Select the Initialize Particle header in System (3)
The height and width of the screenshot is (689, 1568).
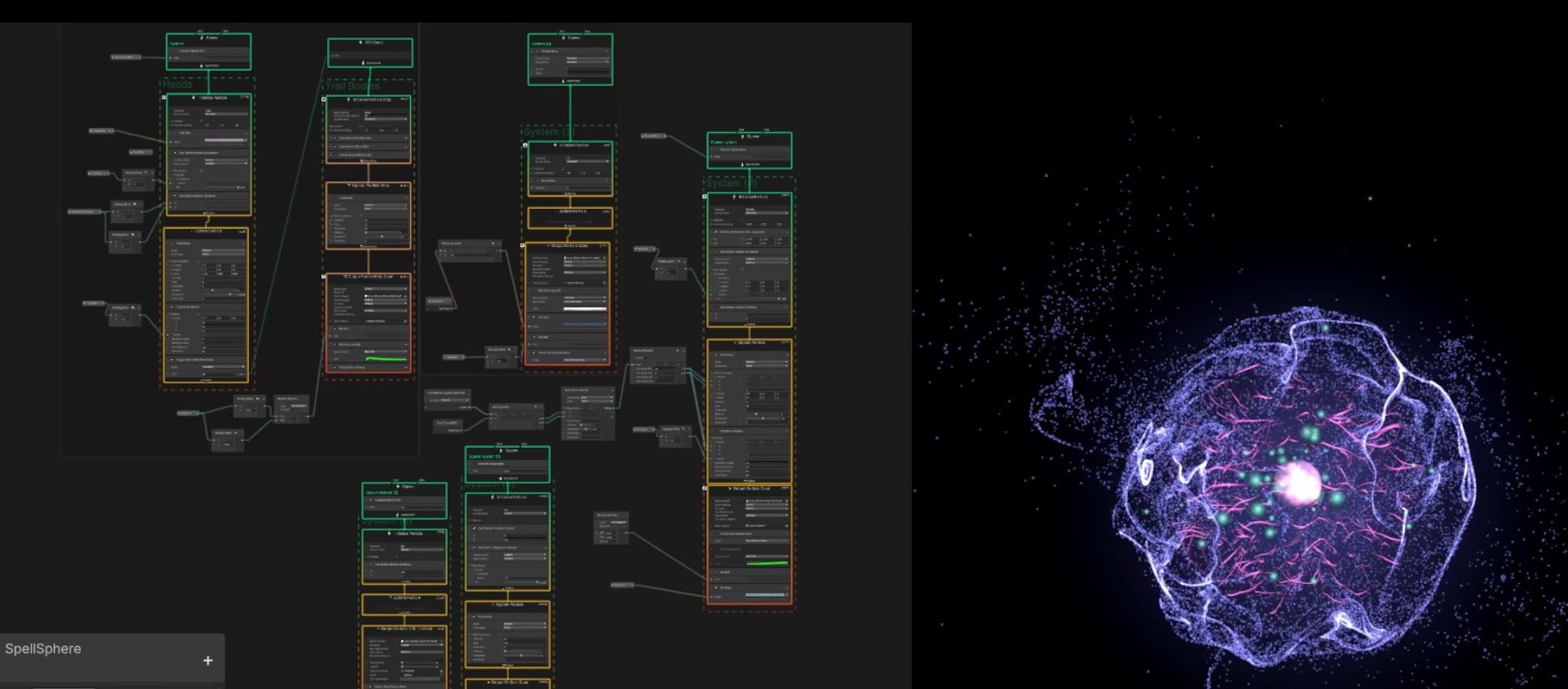(x=570, y=144)
